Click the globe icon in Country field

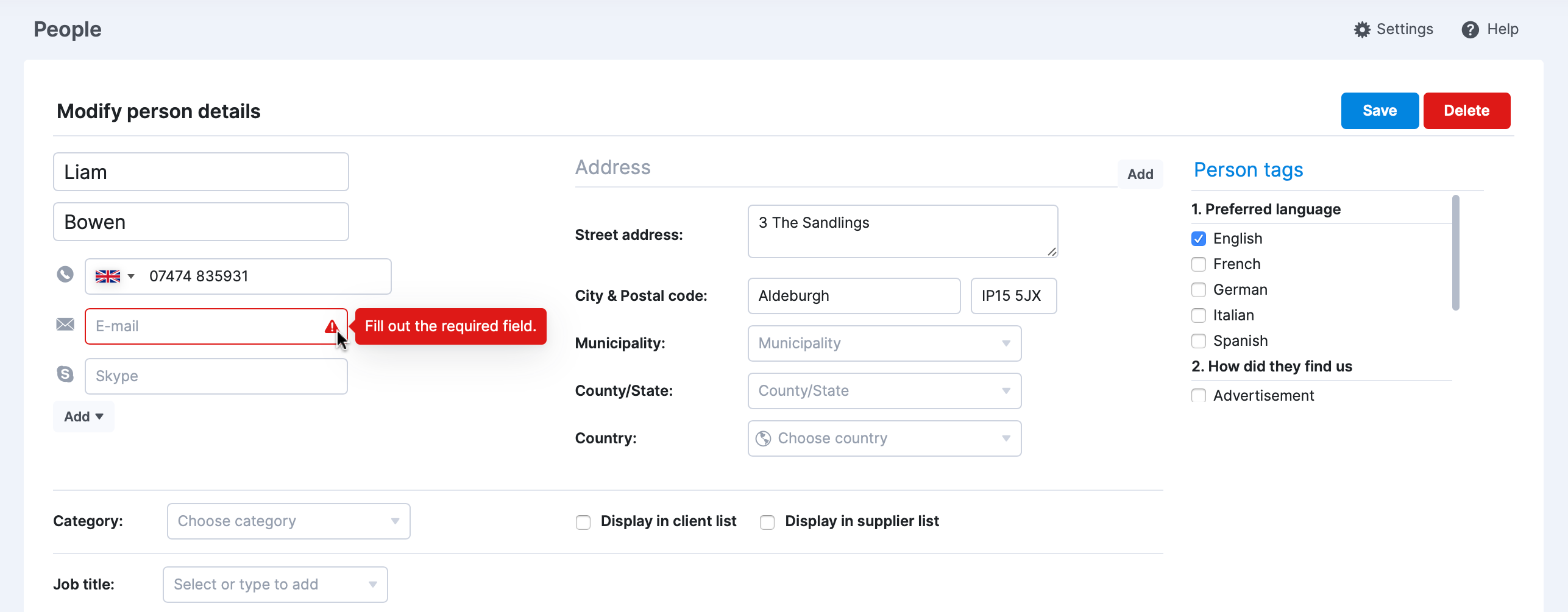pyautogui.click(x=763, y=438)
